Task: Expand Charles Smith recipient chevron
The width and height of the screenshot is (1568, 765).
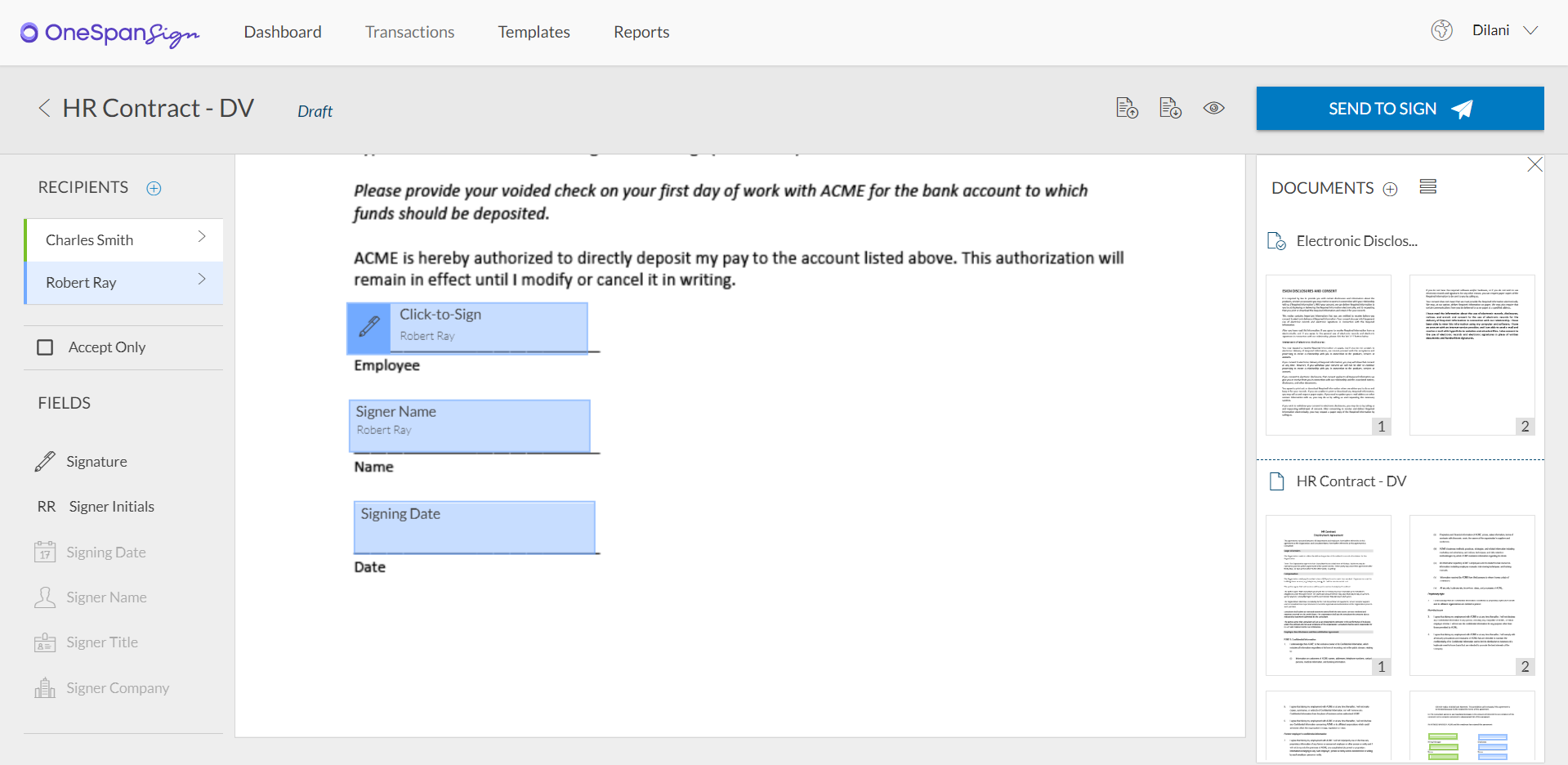Action: click(202, 237)
